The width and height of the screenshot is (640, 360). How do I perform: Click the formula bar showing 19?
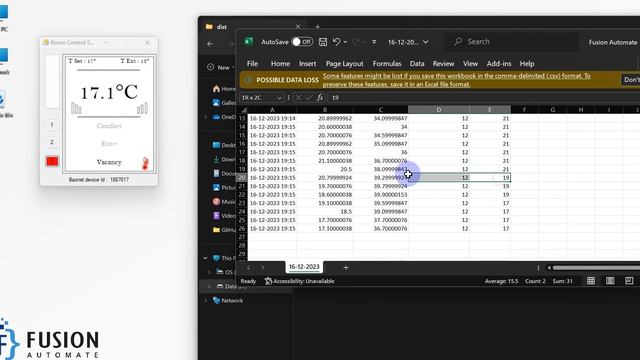click(484, 98)
